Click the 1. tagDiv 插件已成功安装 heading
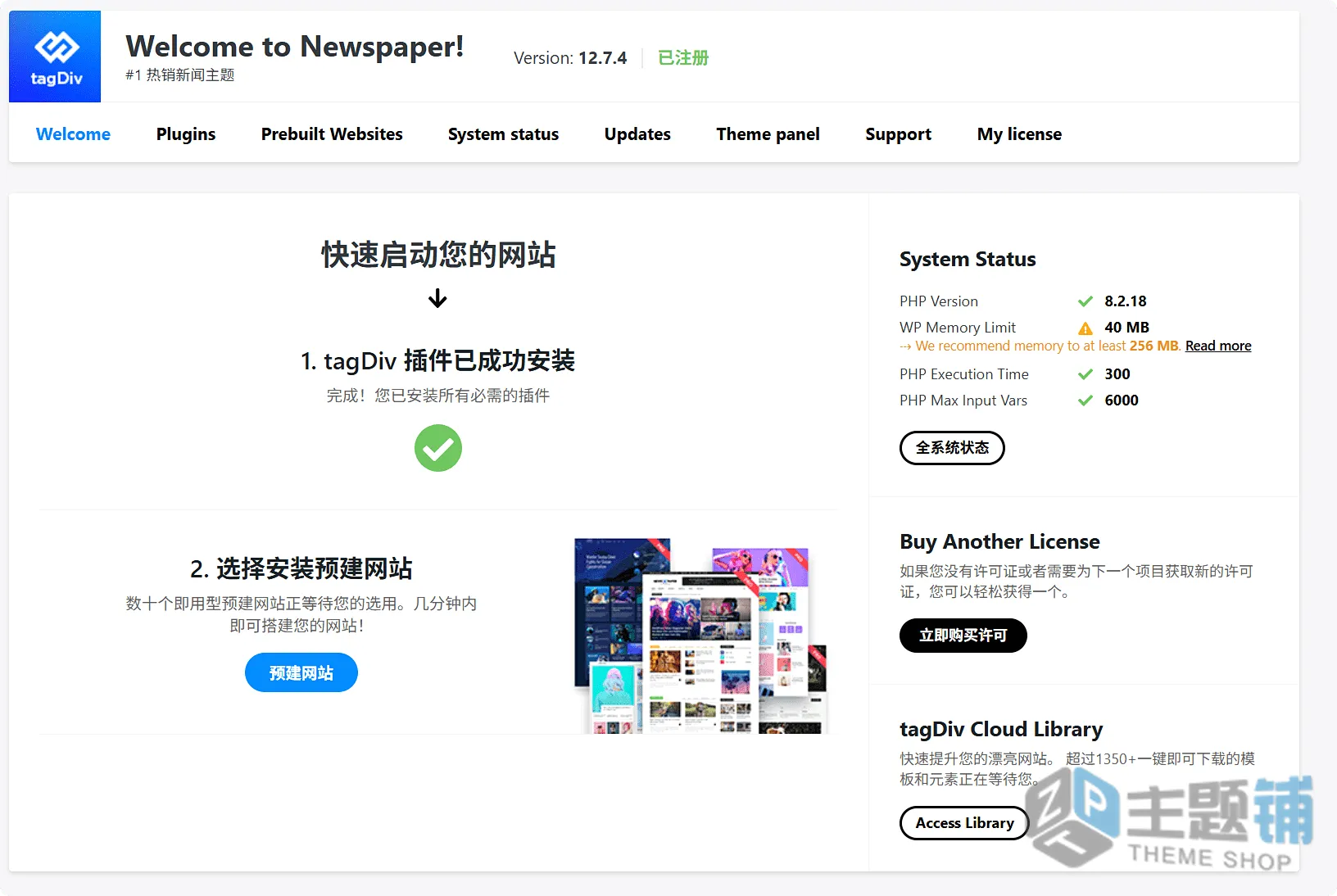The image size is (1337, 896). pos(437,360)
